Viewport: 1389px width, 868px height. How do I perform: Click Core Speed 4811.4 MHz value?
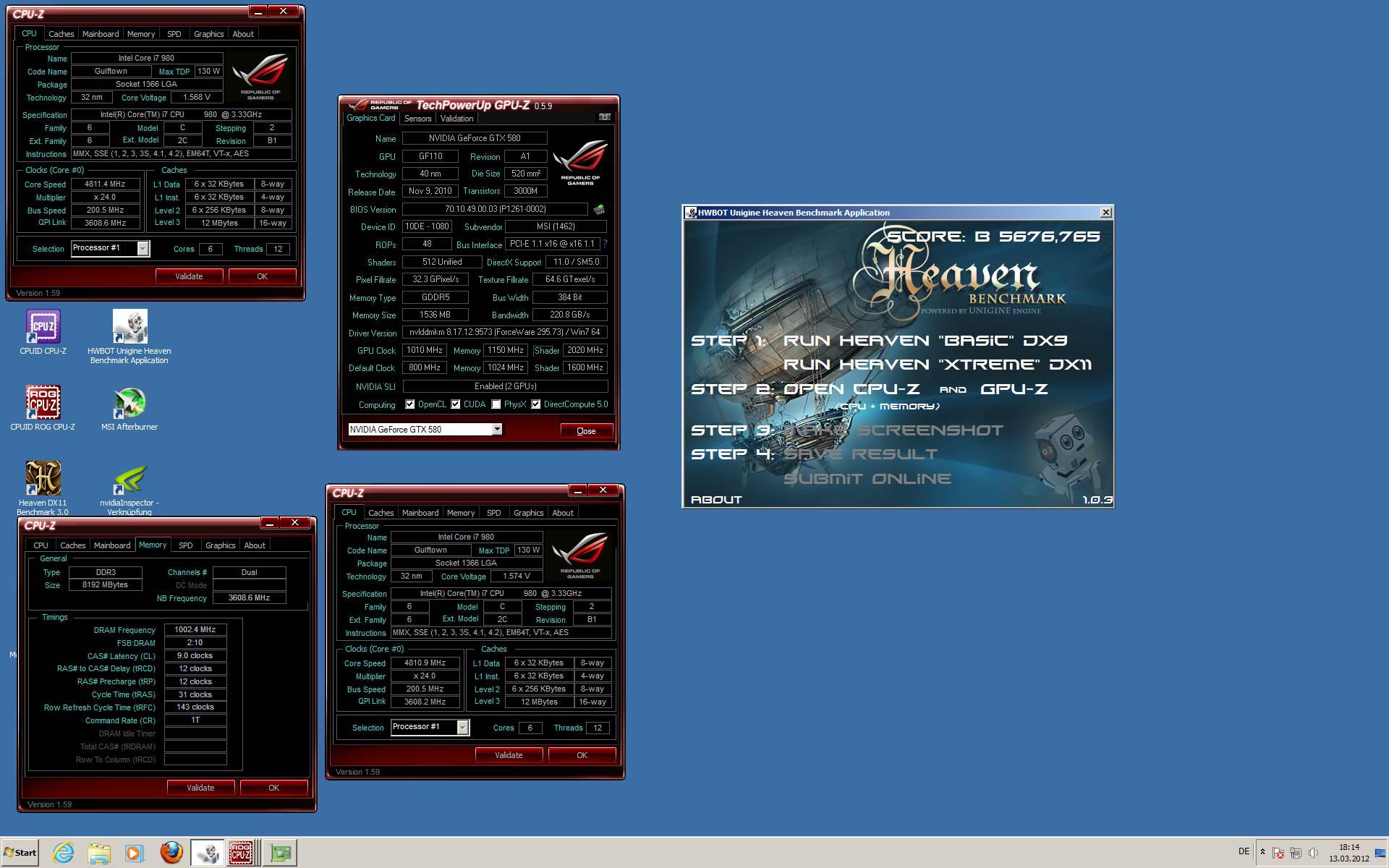[x=105, y=184]
